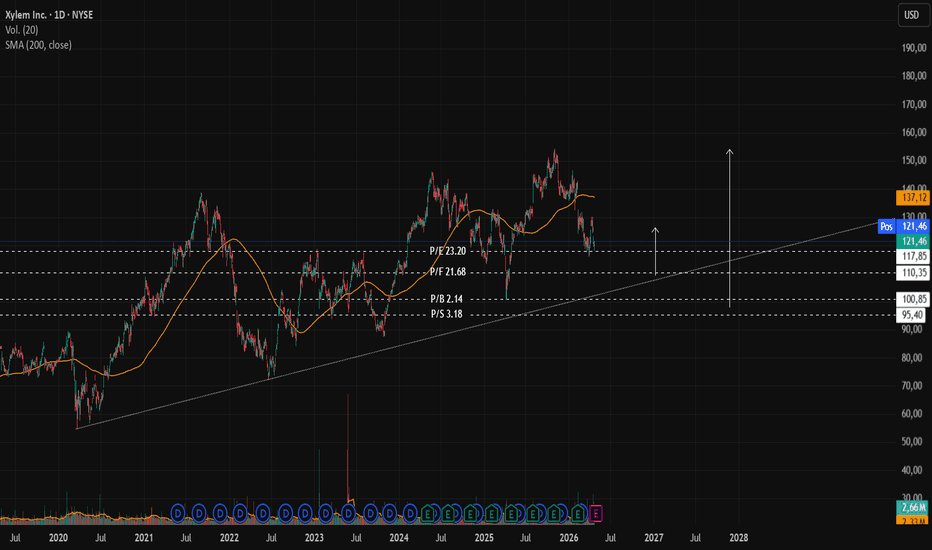Click the green 121,46 last price label
932x550 pixels.
click(913, 241)
